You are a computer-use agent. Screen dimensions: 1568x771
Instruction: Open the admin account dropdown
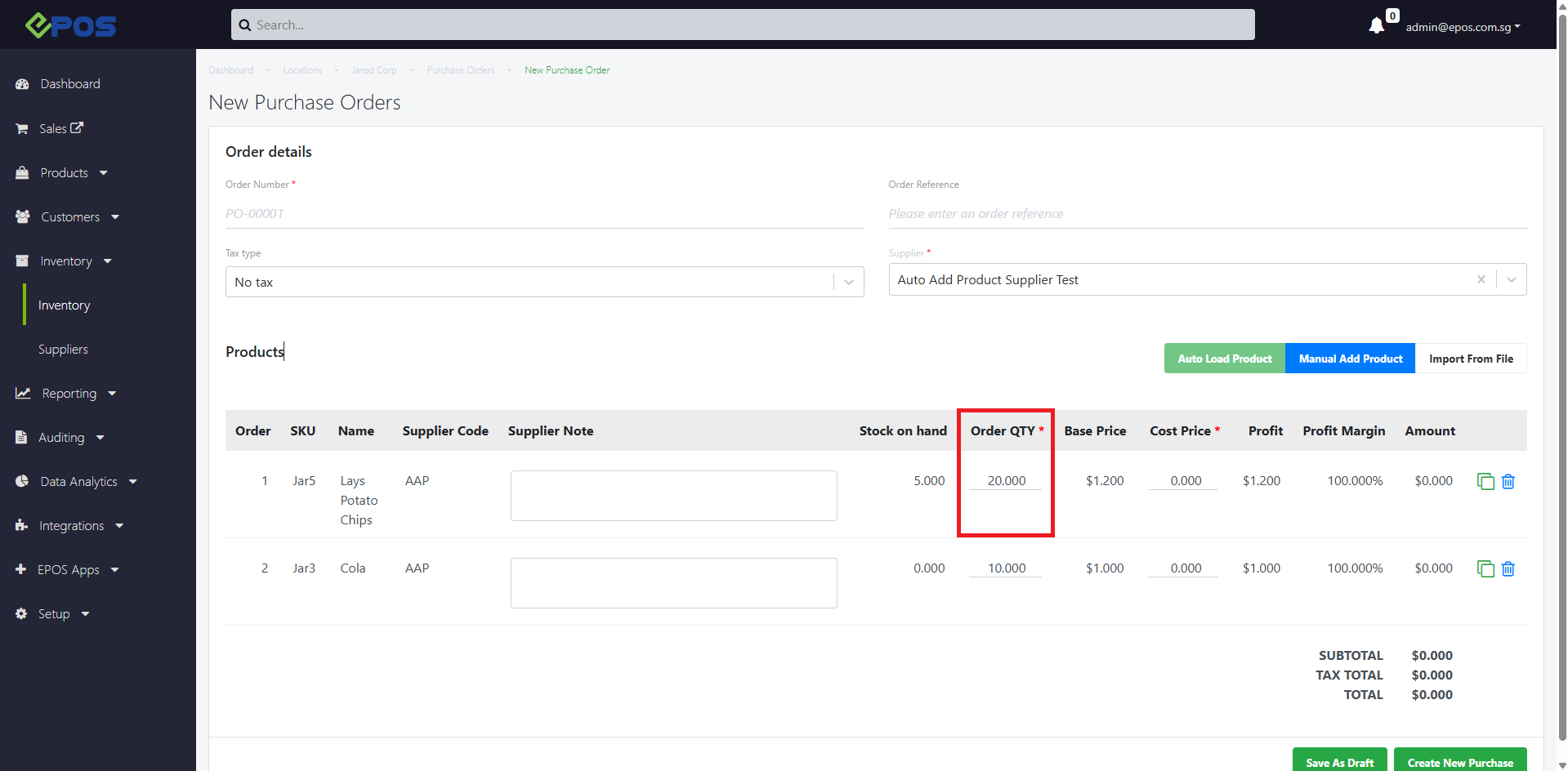[x=1463, y=27]
